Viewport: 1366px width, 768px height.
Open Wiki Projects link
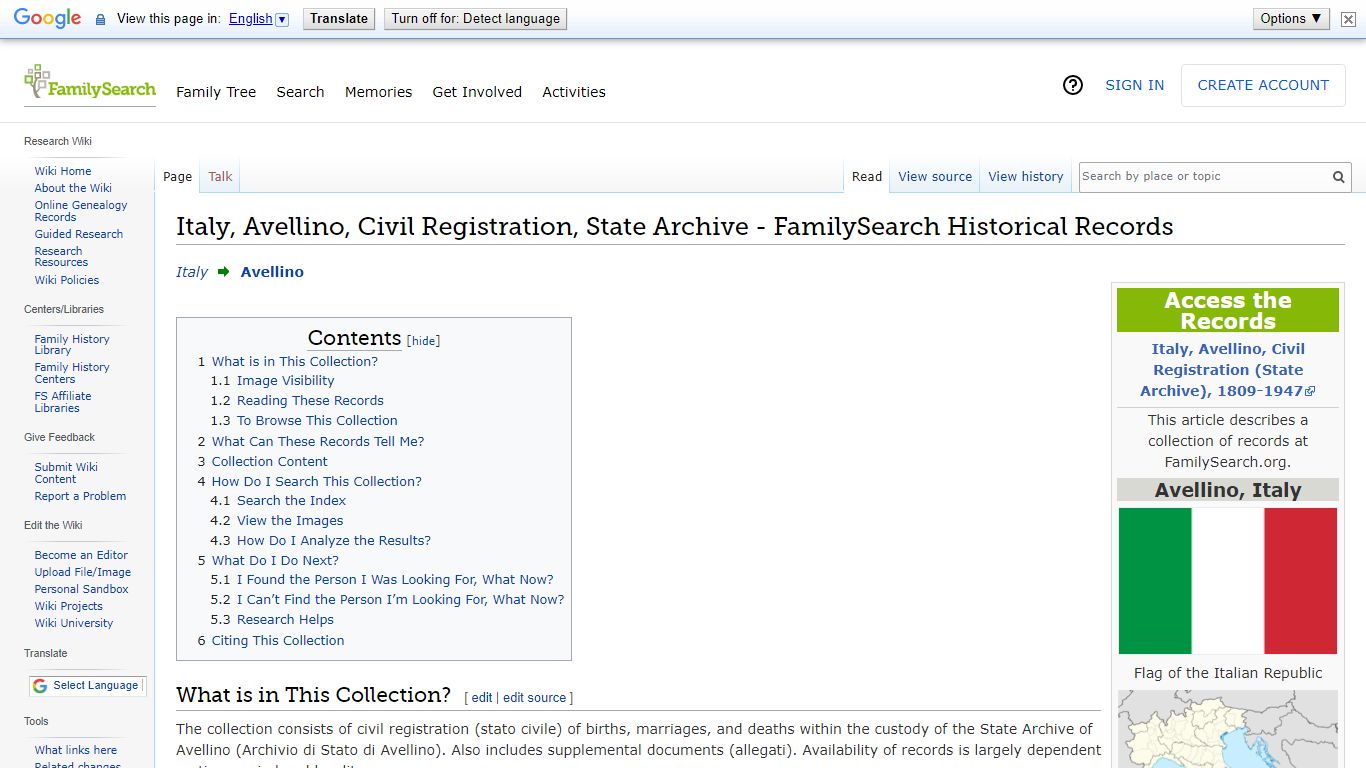(x=69, y=606)
